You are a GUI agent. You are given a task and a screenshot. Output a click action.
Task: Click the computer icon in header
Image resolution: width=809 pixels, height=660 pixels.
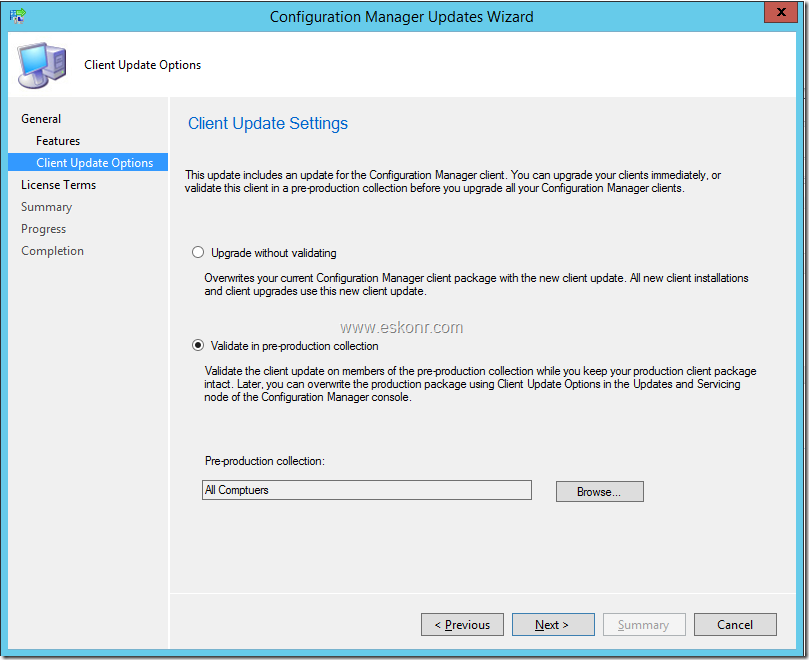tap(42, 65)
